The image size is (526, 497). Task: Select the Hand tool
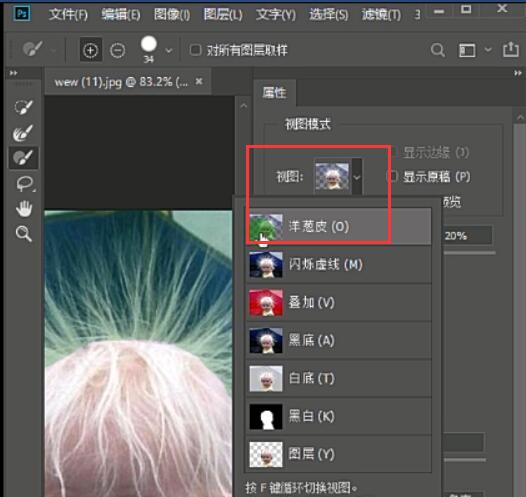pyautogui.click(x=24, y=208)
